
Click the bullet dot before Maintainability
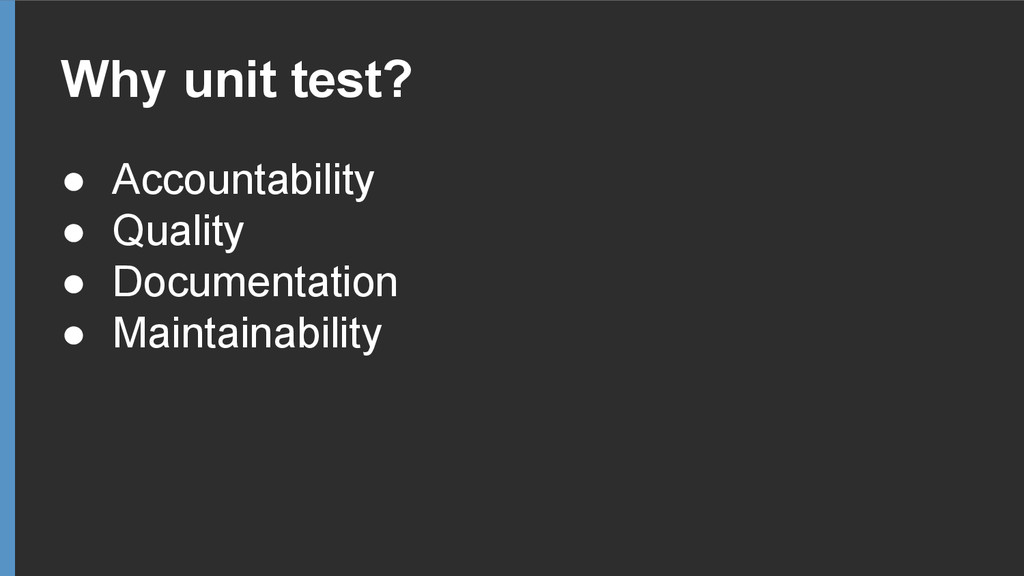pyautogui.click(x=74, y=335)
